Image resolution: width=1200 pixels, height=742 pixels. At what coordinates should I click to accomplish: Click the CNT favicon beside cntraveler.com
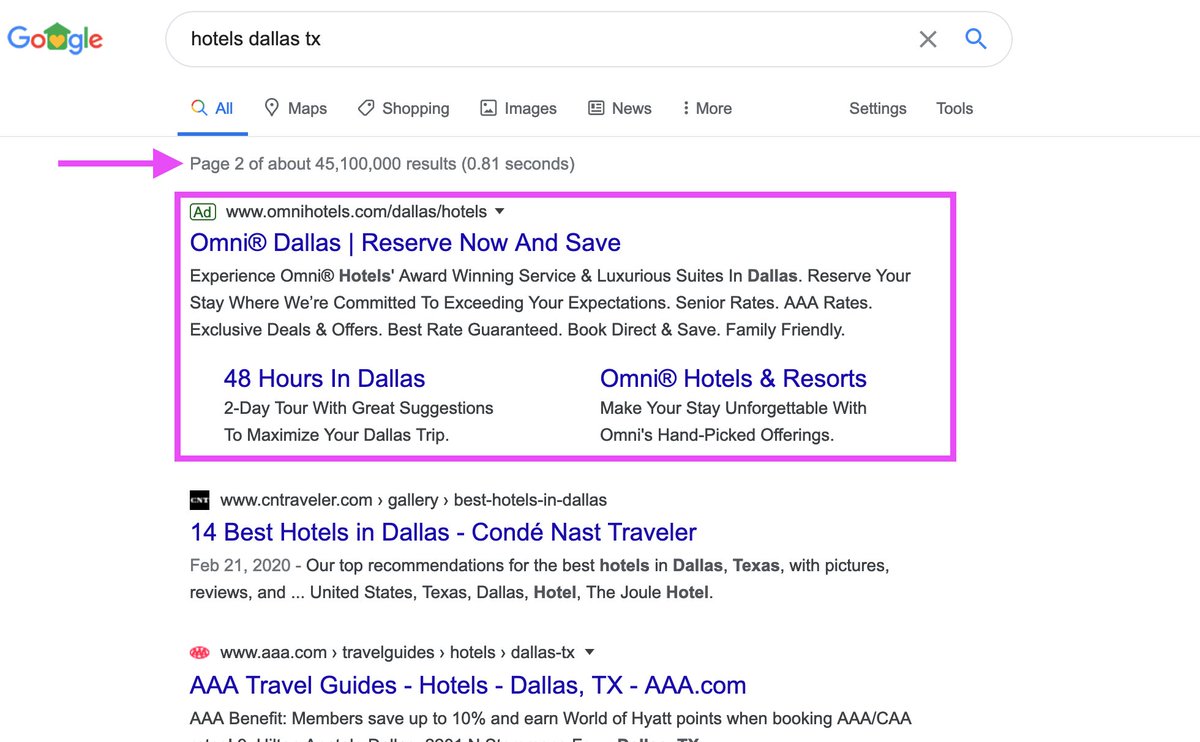[200, 500]
